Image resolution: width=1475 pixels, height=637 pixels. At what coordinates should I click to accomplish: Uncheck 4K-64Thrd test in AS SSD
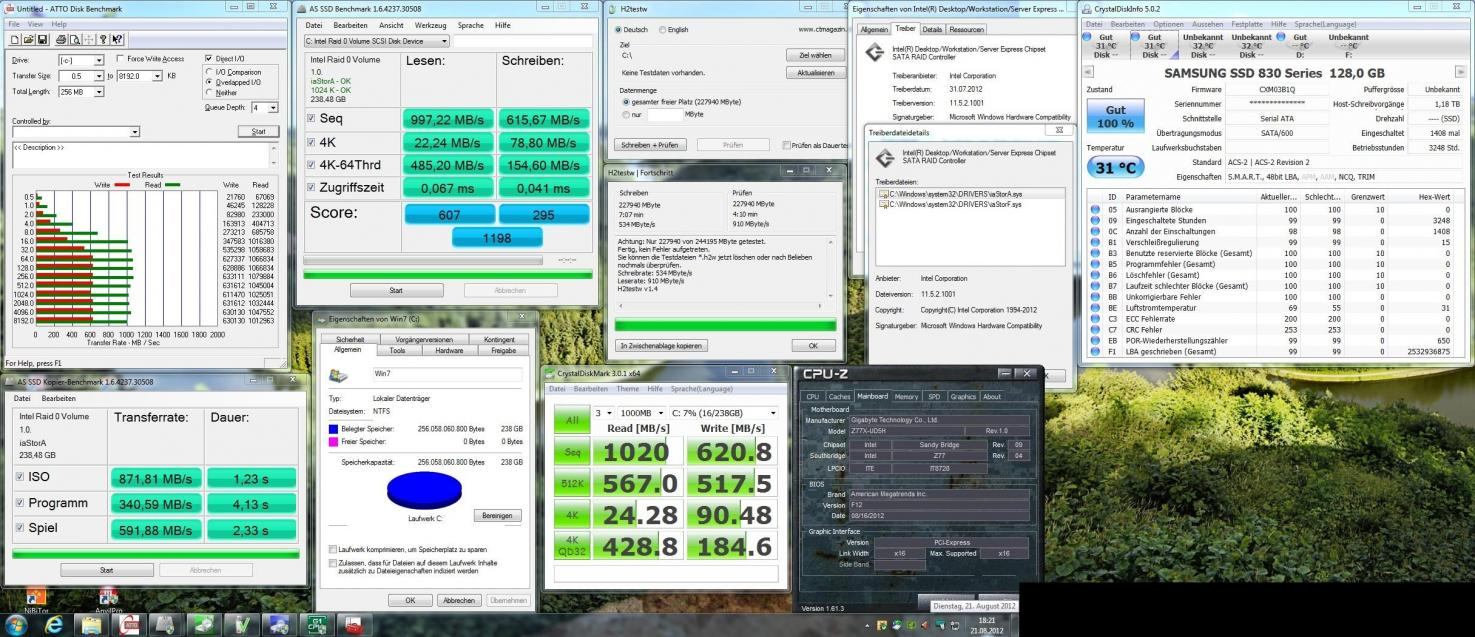[312, 164]
